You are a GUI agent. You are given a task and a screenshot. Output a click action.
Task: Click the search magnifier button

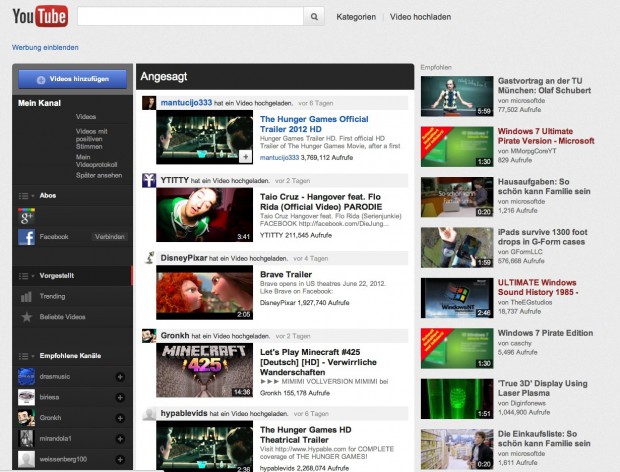coord(314,17)
